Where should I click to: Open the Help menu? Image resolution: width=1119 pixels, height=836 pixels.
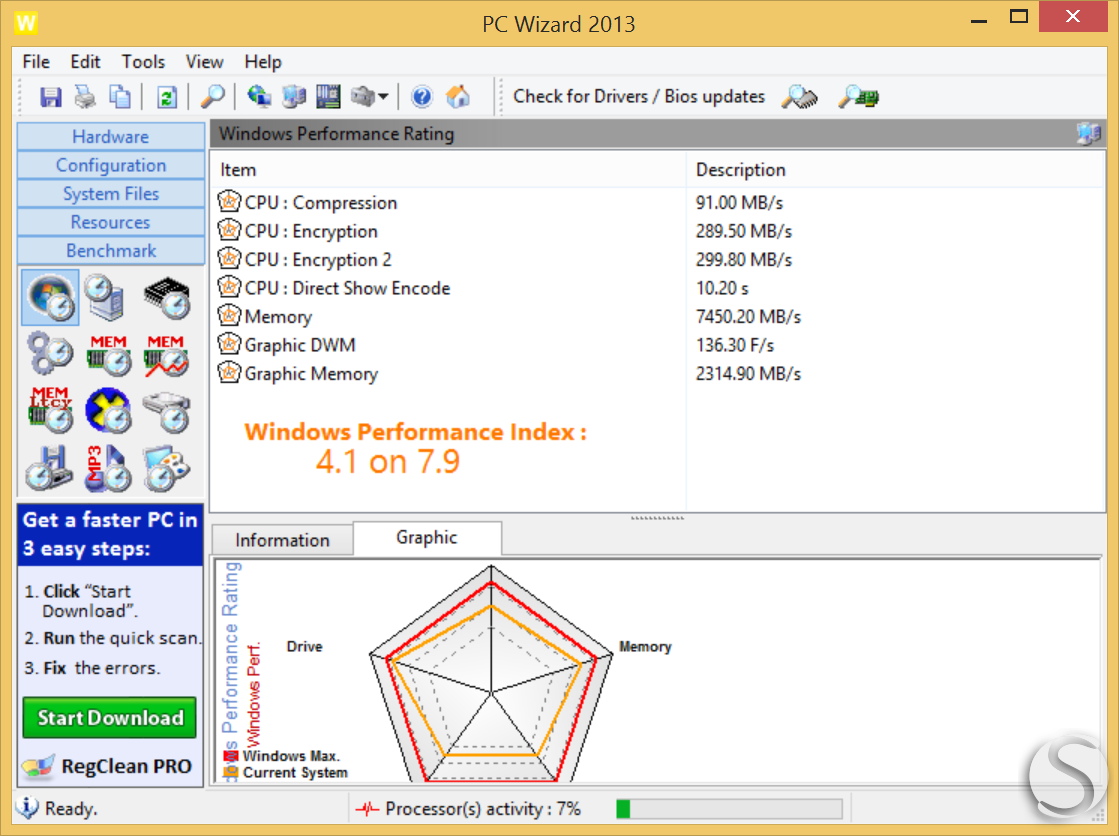(x=263, y=62)
